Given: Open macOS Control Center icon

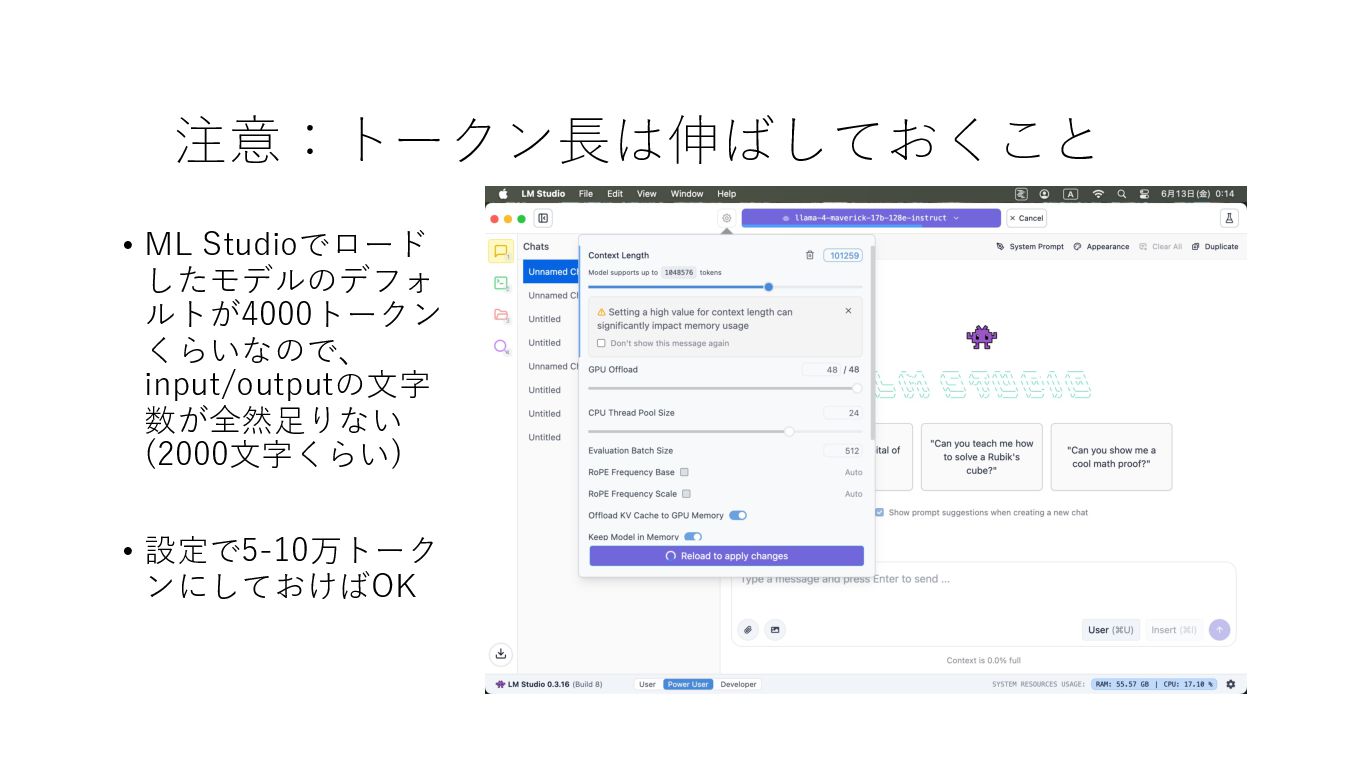Looking at the screenshot, I should 1144,194.
